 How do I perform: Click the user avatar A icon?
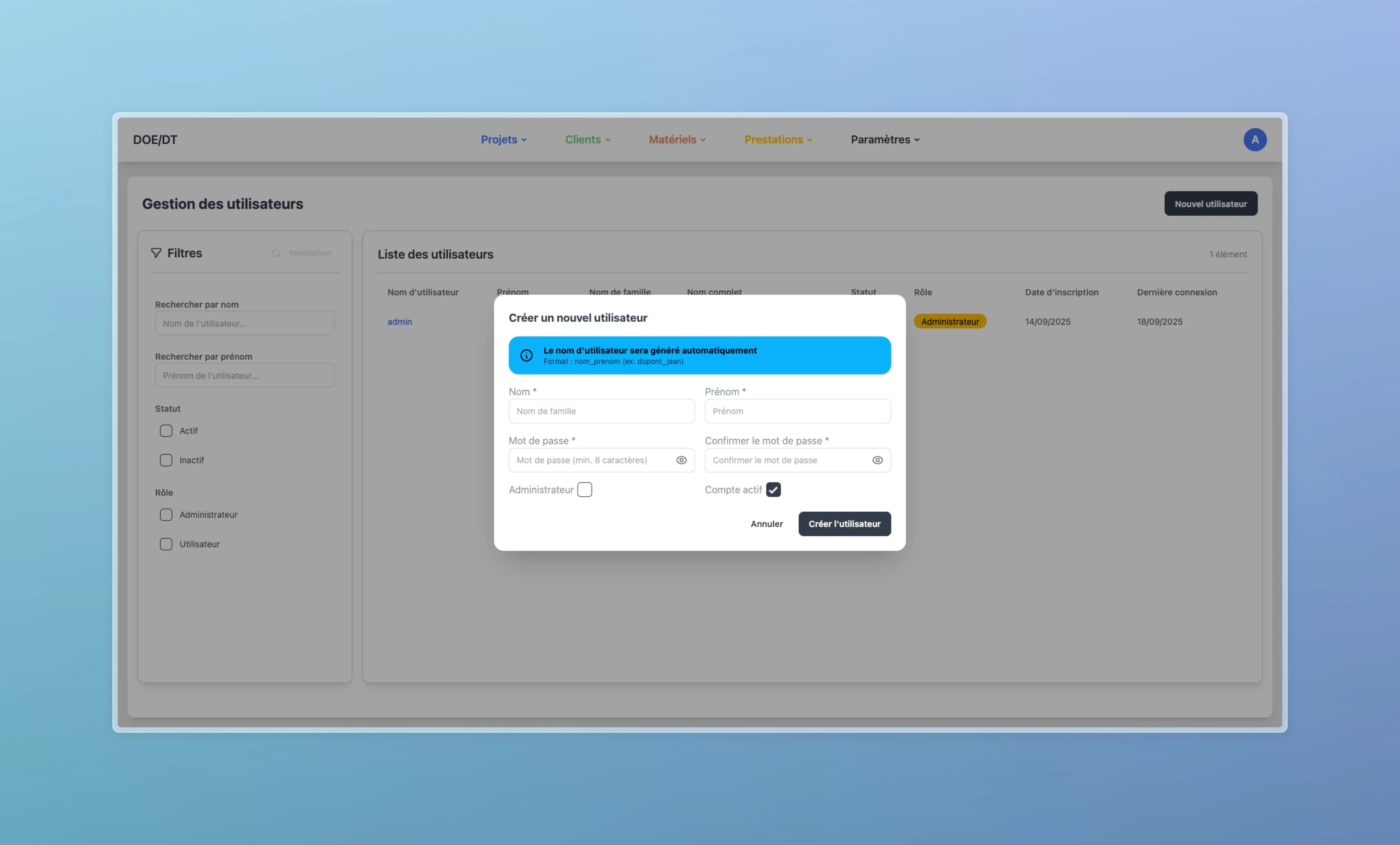point(1254,140)
